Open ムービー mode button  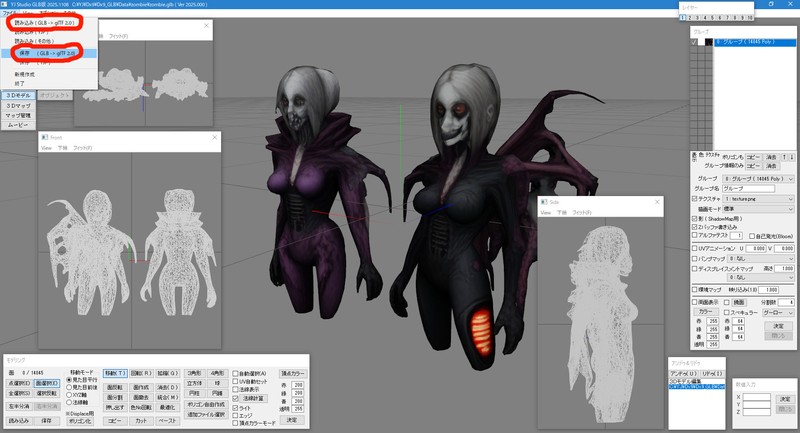pos(18,125)
